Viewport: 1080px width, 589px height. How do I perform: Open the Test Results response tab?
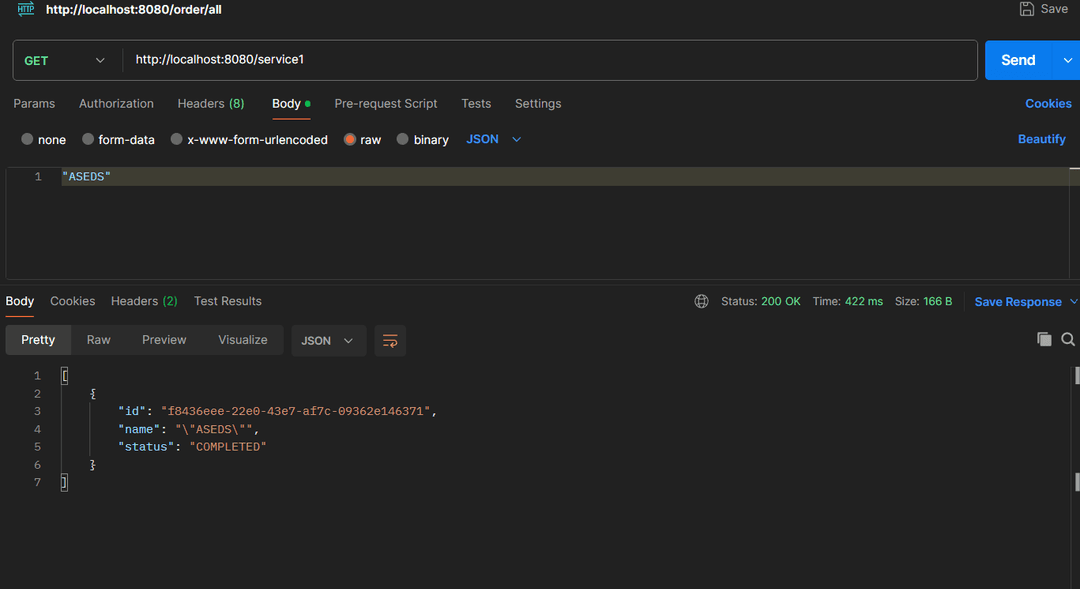click(x=227, y=301)
